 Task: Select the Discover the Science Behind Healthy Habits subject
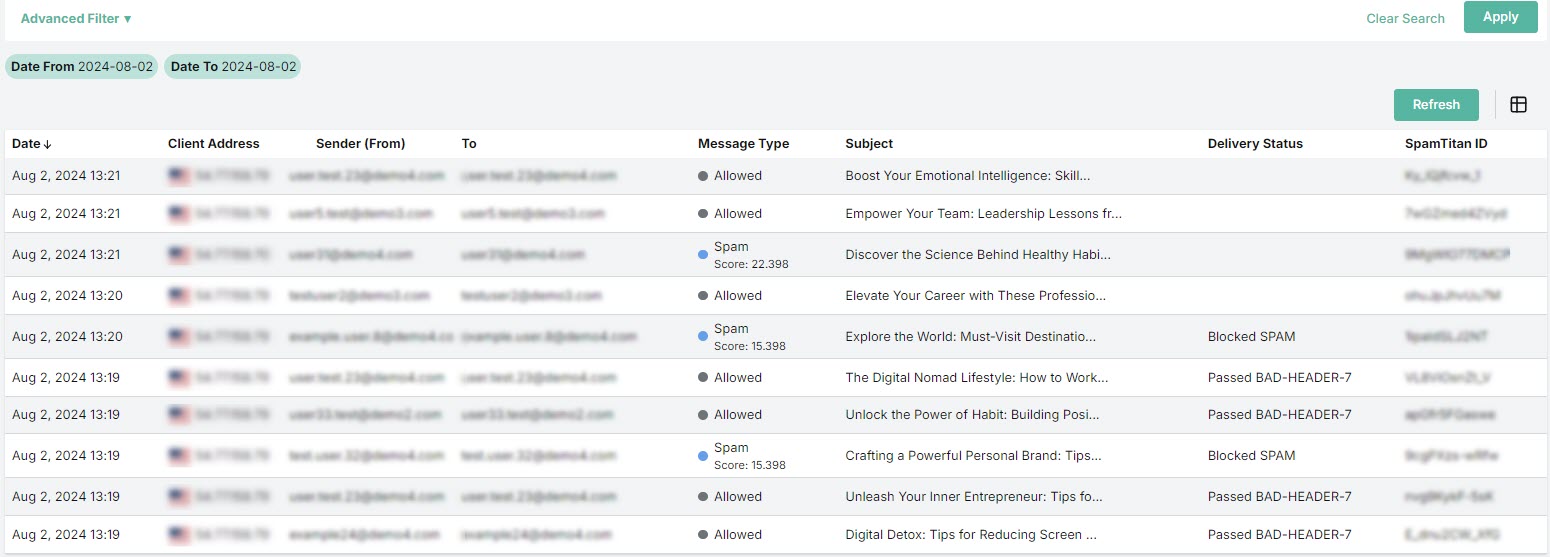point(978,255)
